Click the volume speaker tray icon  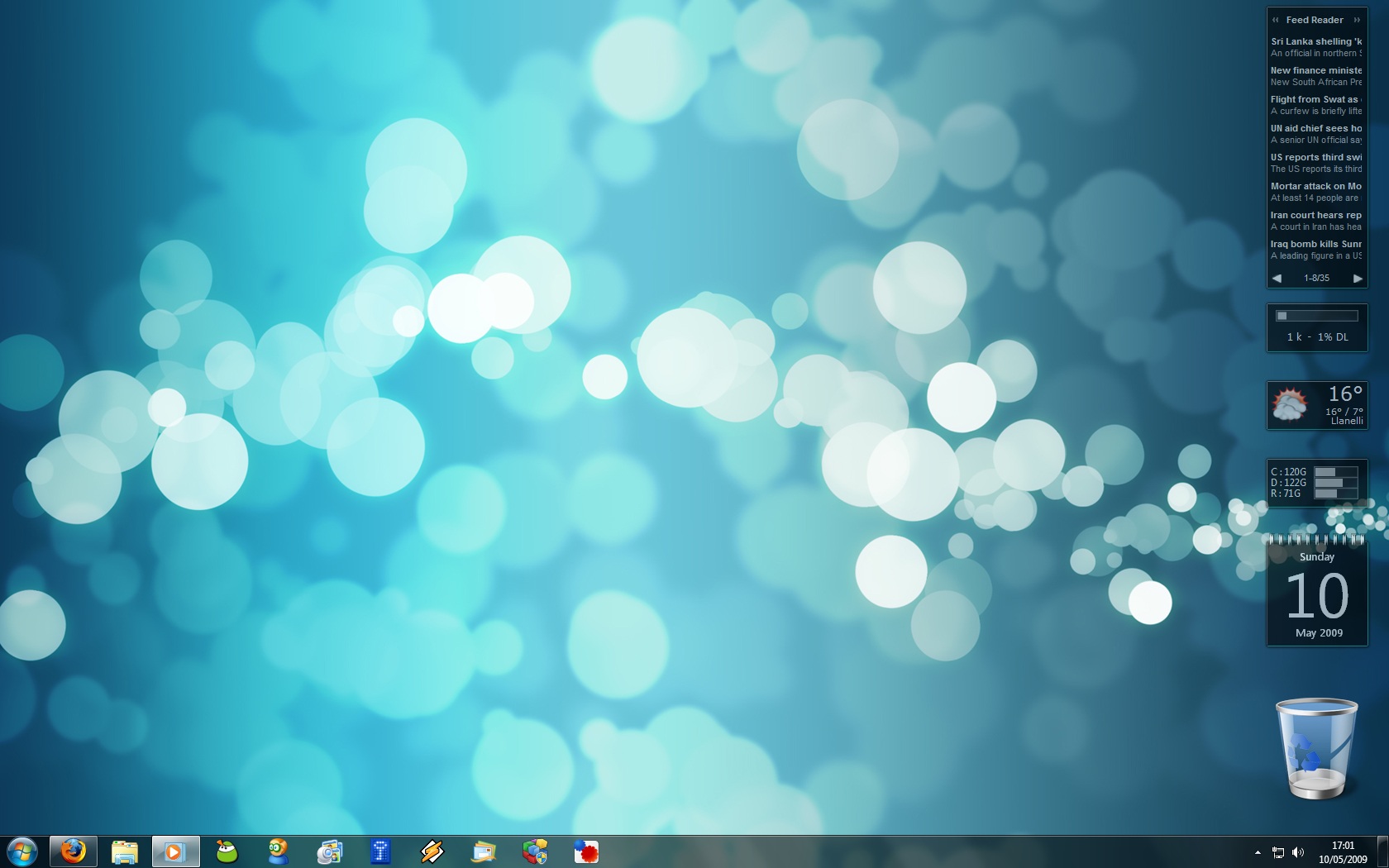tap(1298, 852)
